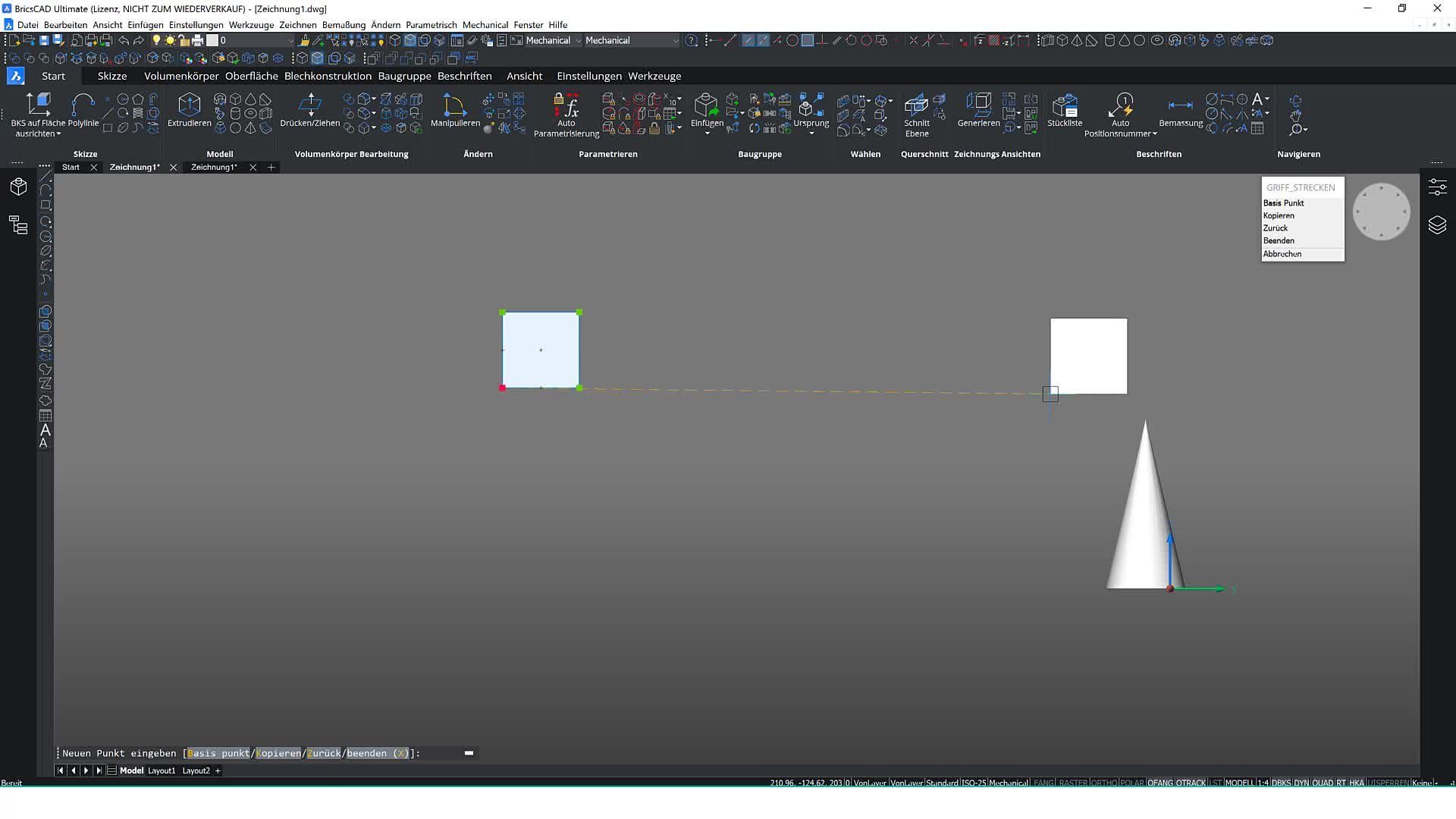Open the second Mechanical dropdown

tap(632, 40)
